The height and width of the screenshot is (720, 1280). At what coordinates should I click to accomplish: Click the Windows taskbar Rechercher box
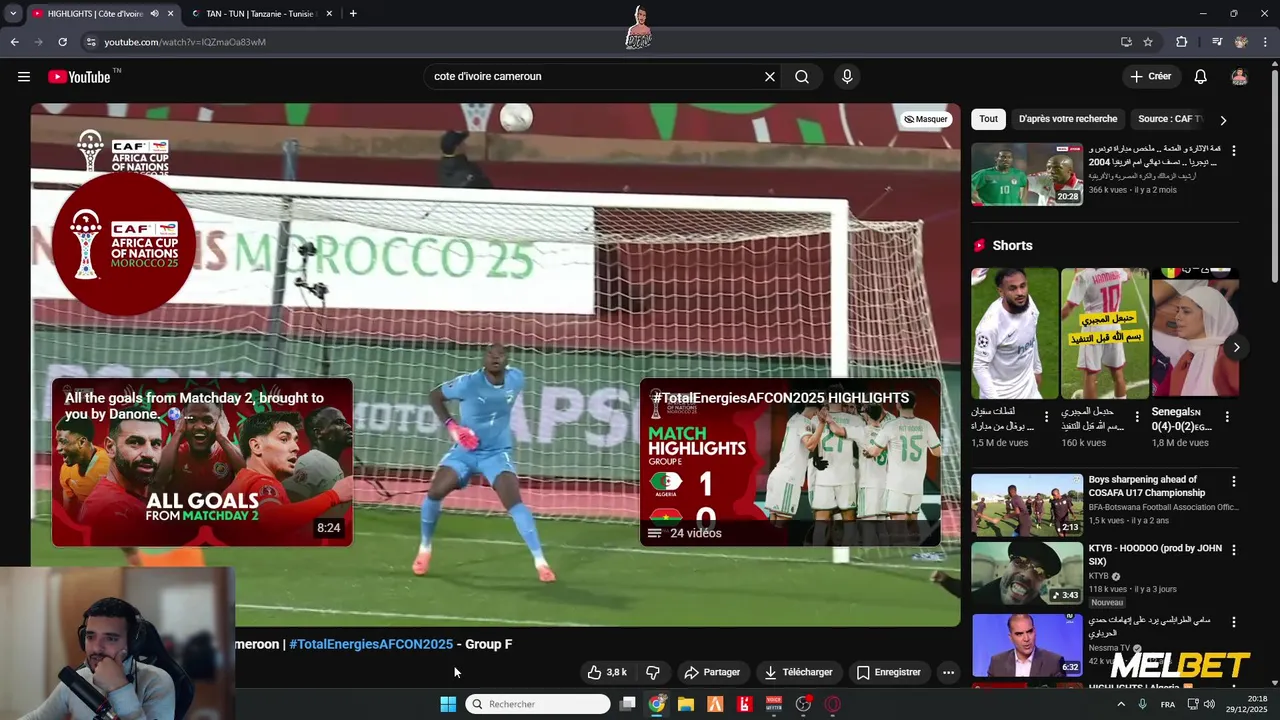538,704
